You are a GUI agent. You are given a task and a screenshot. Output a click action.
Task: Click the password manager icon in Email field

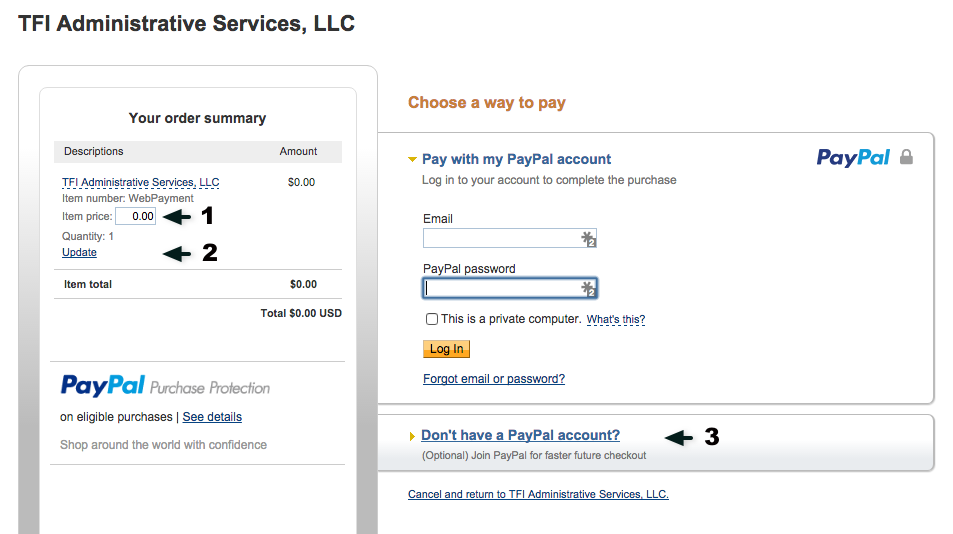[x=588, y=239]
